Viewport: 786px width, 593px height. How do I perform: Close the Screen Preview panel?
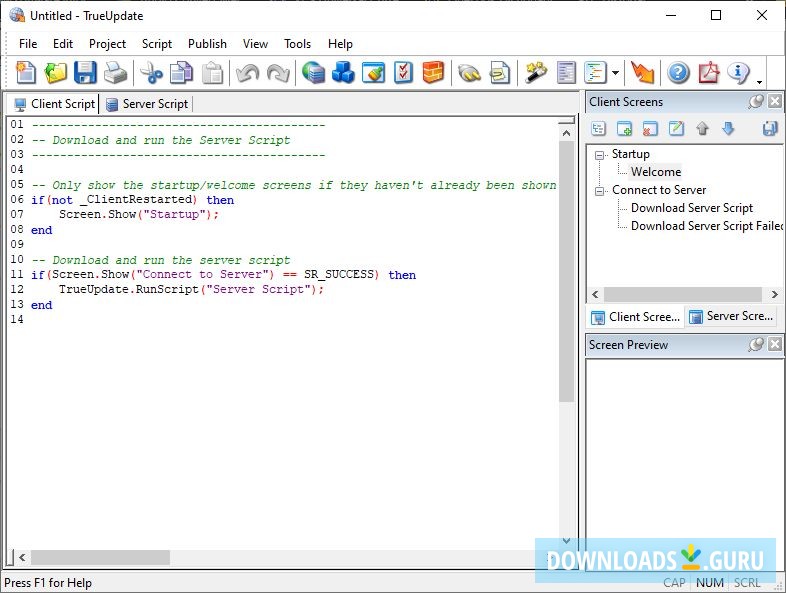(x=775, y=345)
